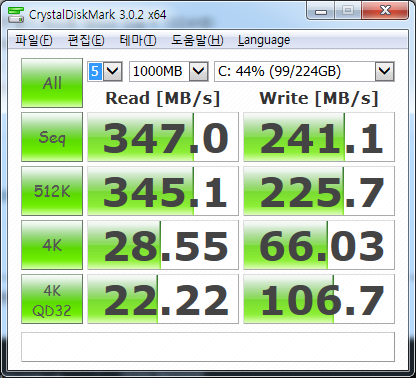The image size is (416, 378).
Task: Select the 4K write result 66.03
Action: pyautogui.click(x=319, y=245)
